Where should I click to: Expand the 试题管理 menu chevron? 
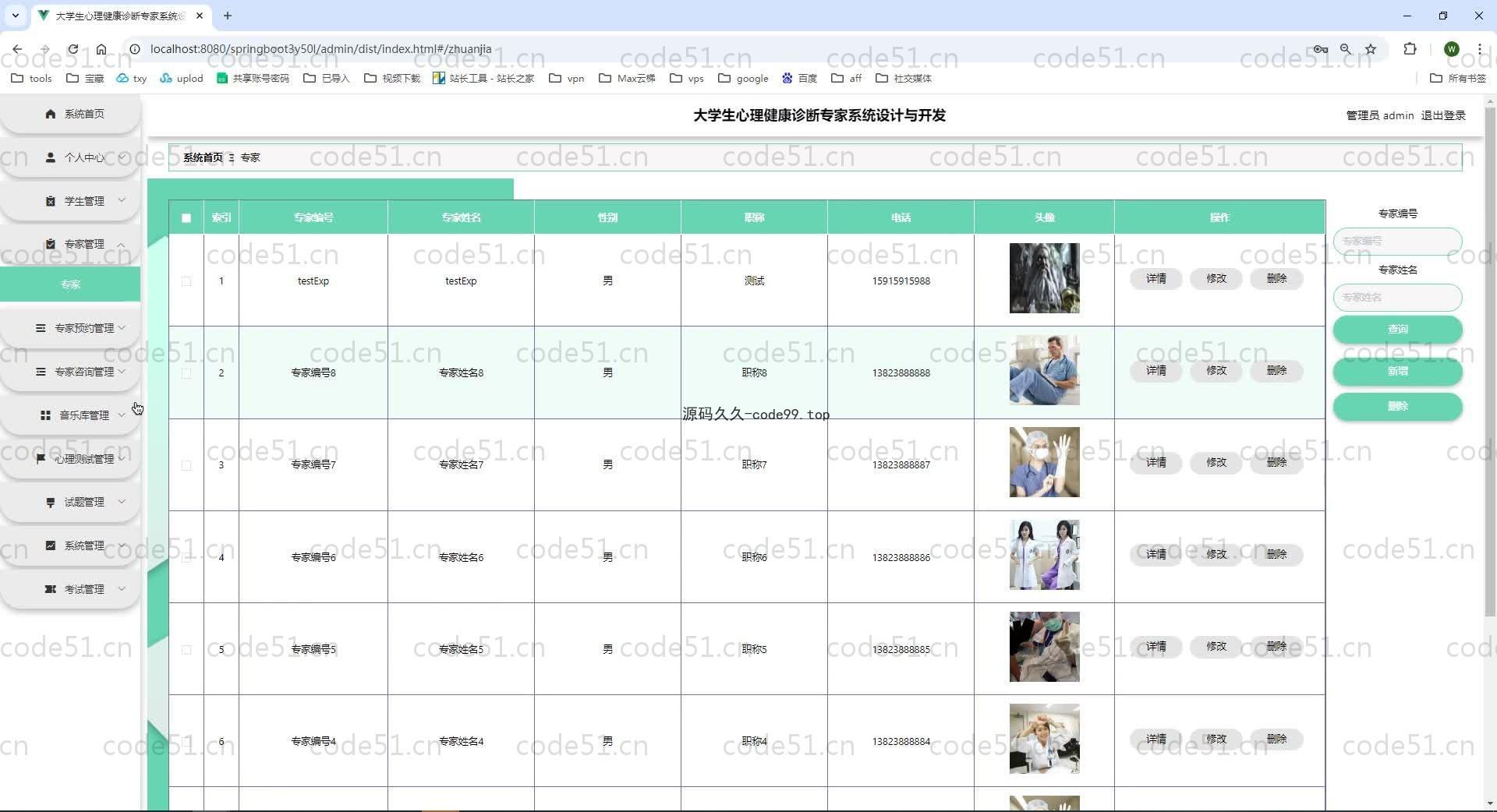(x=122, y=502)
